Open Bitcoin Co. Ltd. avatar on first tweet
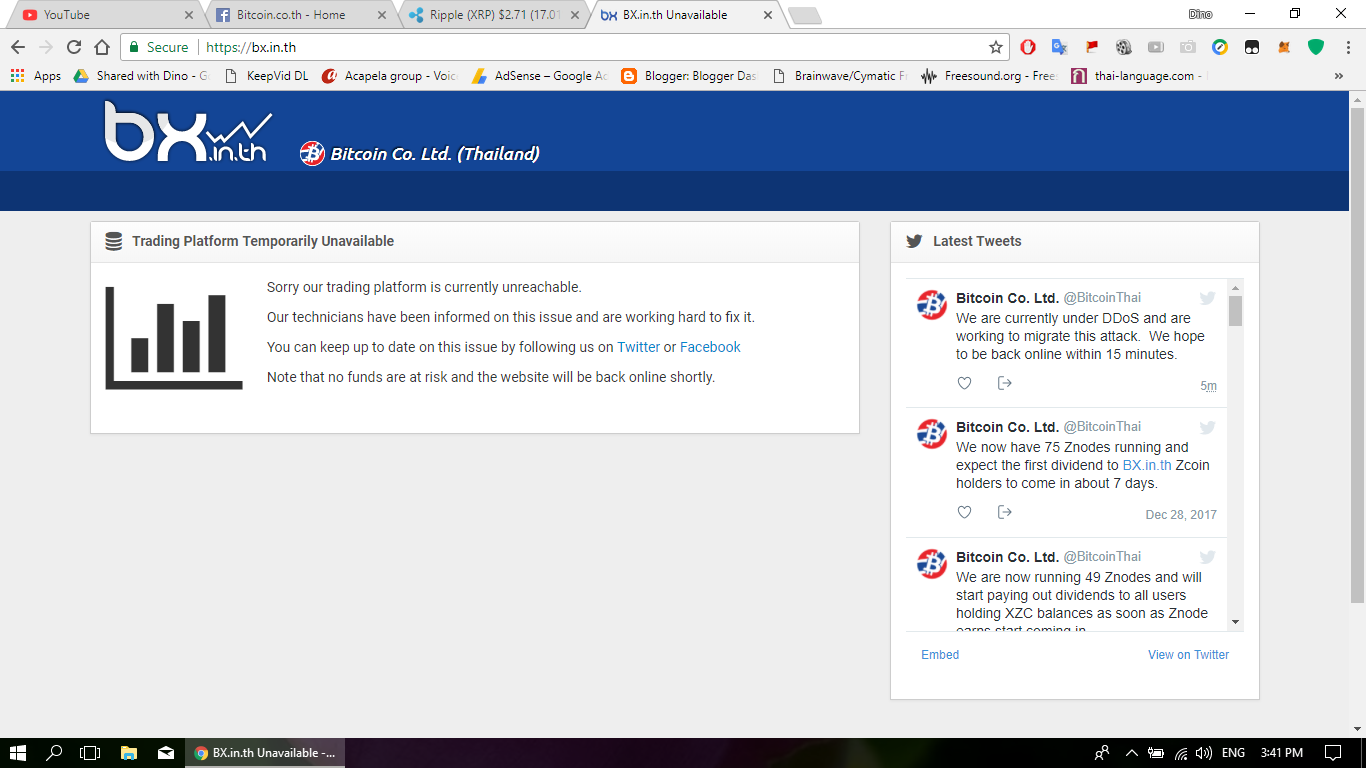 (932, 304)
